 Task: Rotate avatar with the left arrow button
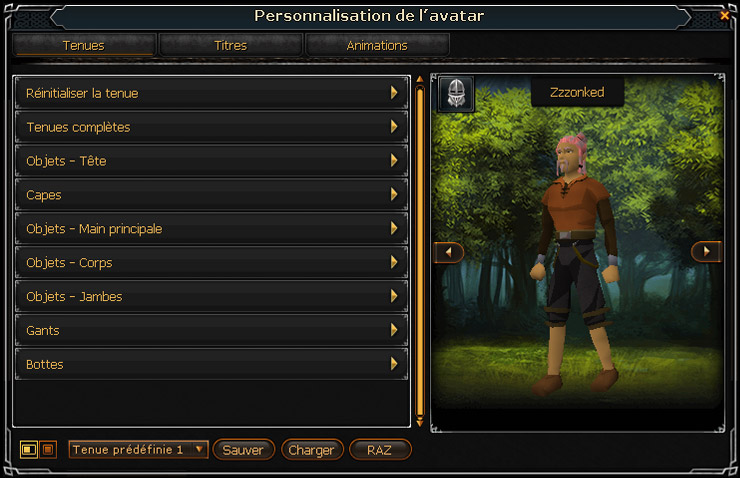point(448,252)
